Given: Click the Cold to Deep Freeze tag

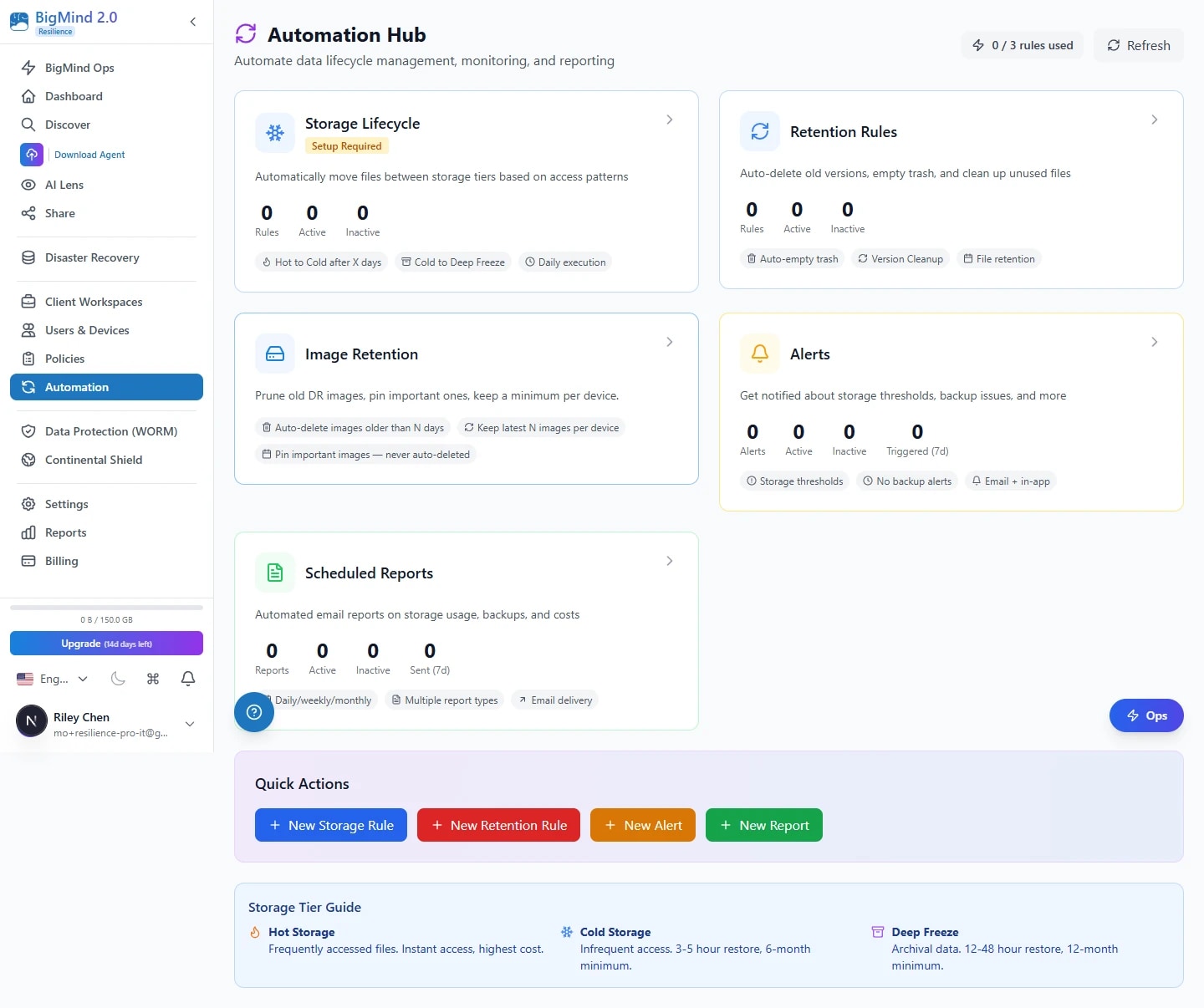Looking at the screenshot, I should tap(453, 262).
